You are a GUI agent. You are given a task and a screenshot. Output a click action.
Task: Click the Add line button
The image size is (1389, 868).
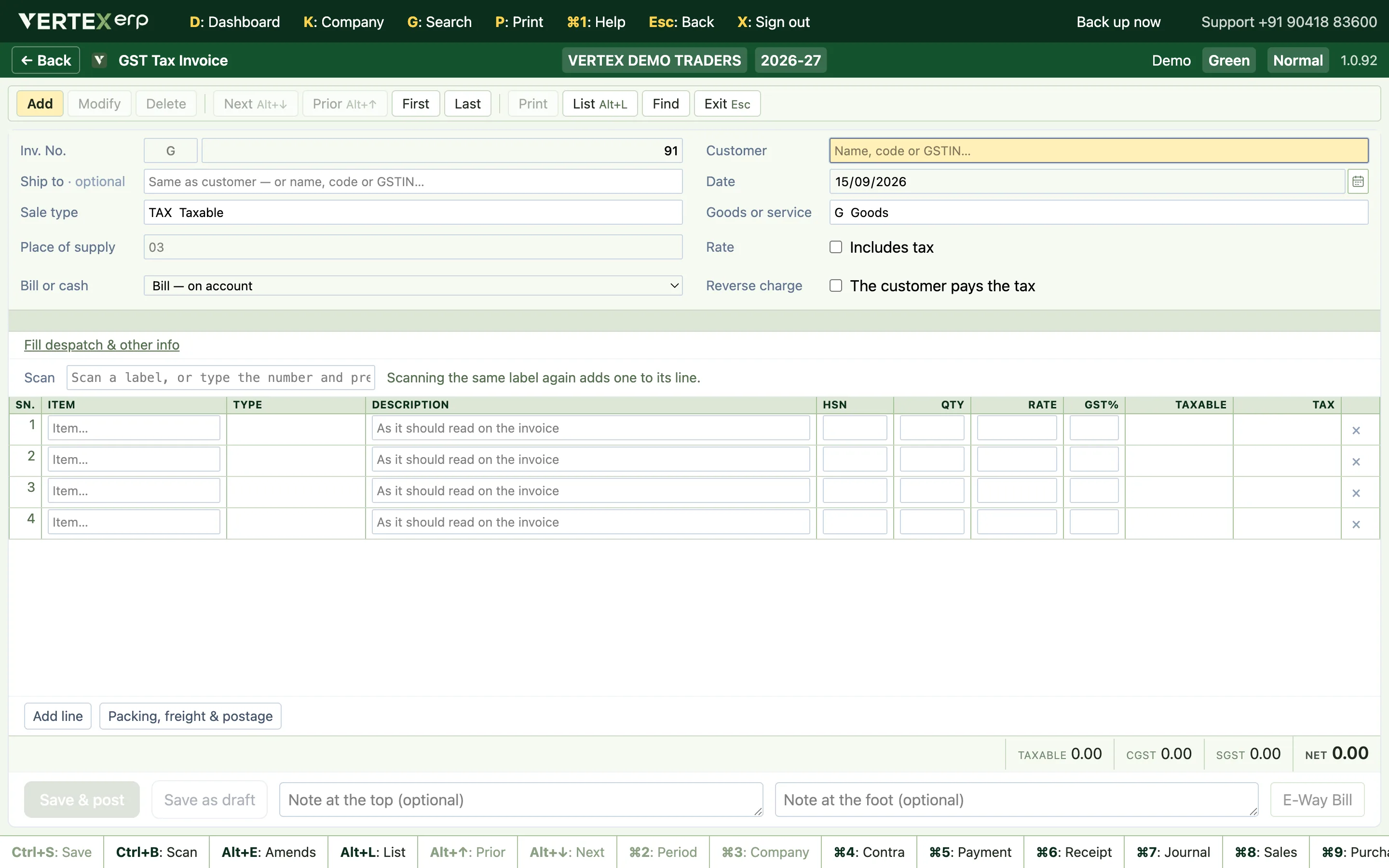(57, 716)
